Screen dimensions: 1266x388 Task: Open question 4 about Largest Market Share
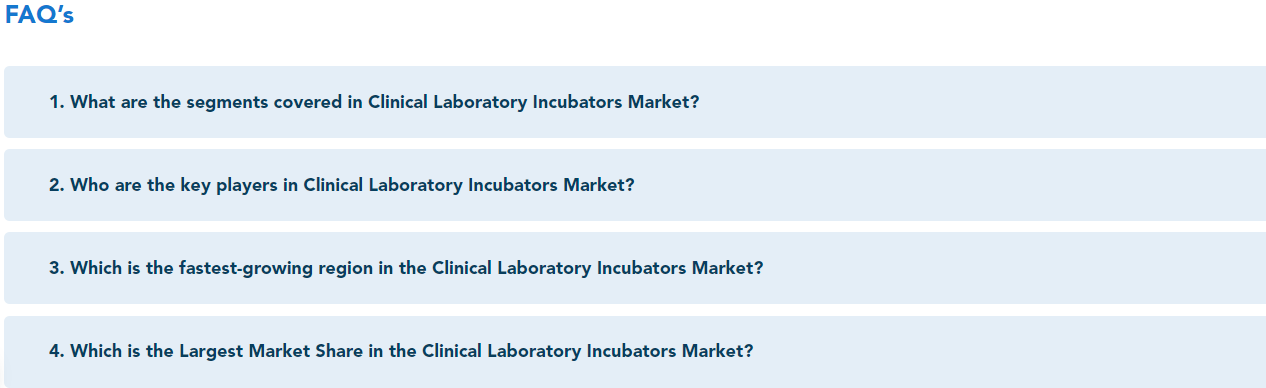pyautogui.click(x=401, y=351)
